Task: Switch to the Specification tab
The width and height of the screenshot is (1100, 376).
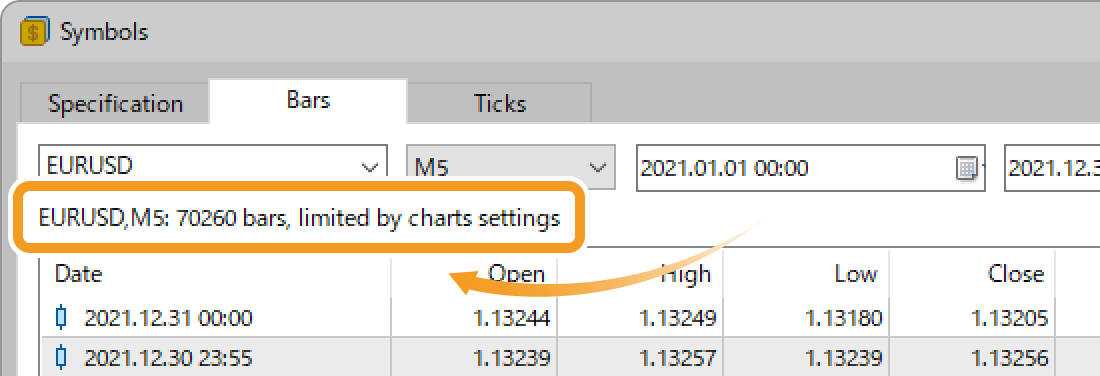Action: coord(115,103)
